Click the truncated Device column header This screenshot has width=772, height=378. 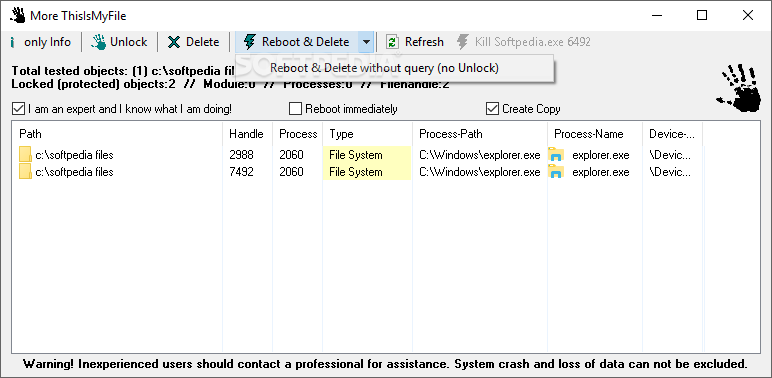[672, 134]
